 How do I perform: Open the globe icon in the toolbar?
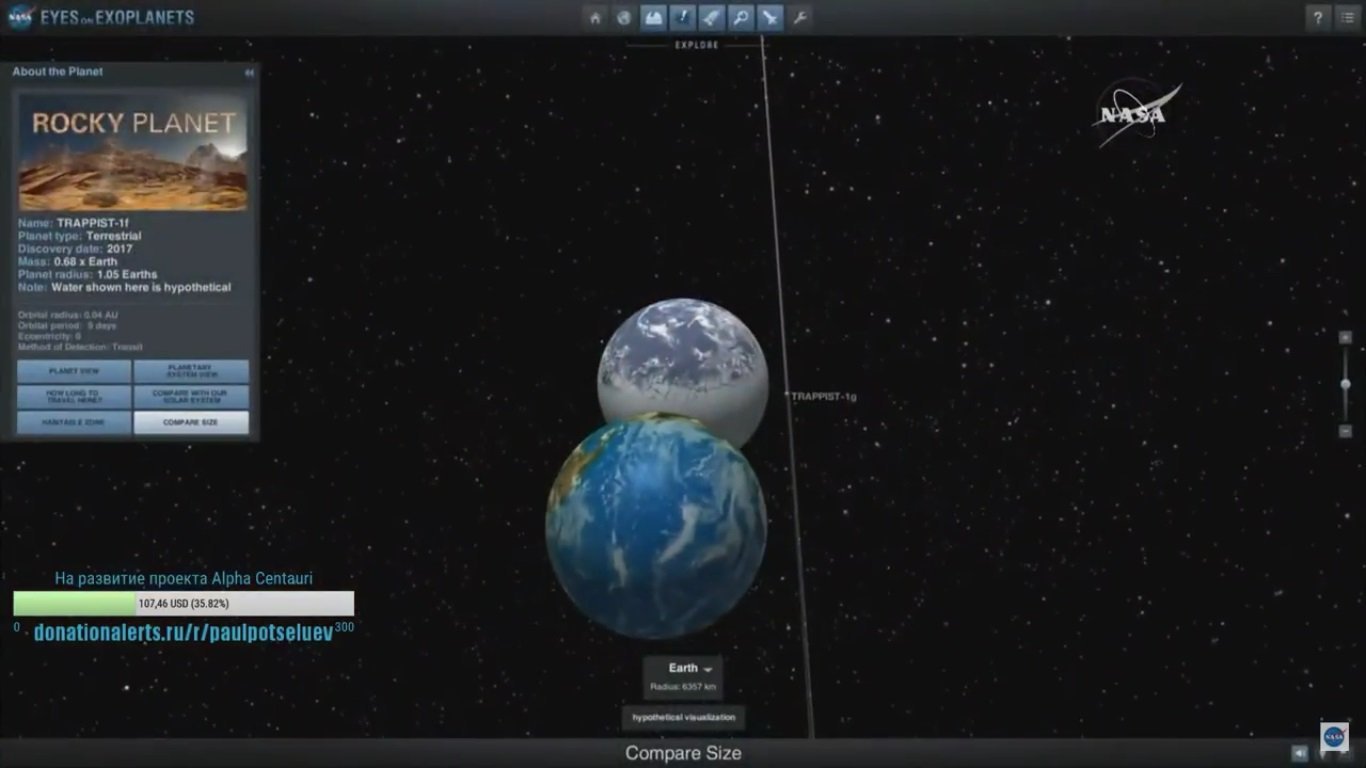click(x=624, y=18)
